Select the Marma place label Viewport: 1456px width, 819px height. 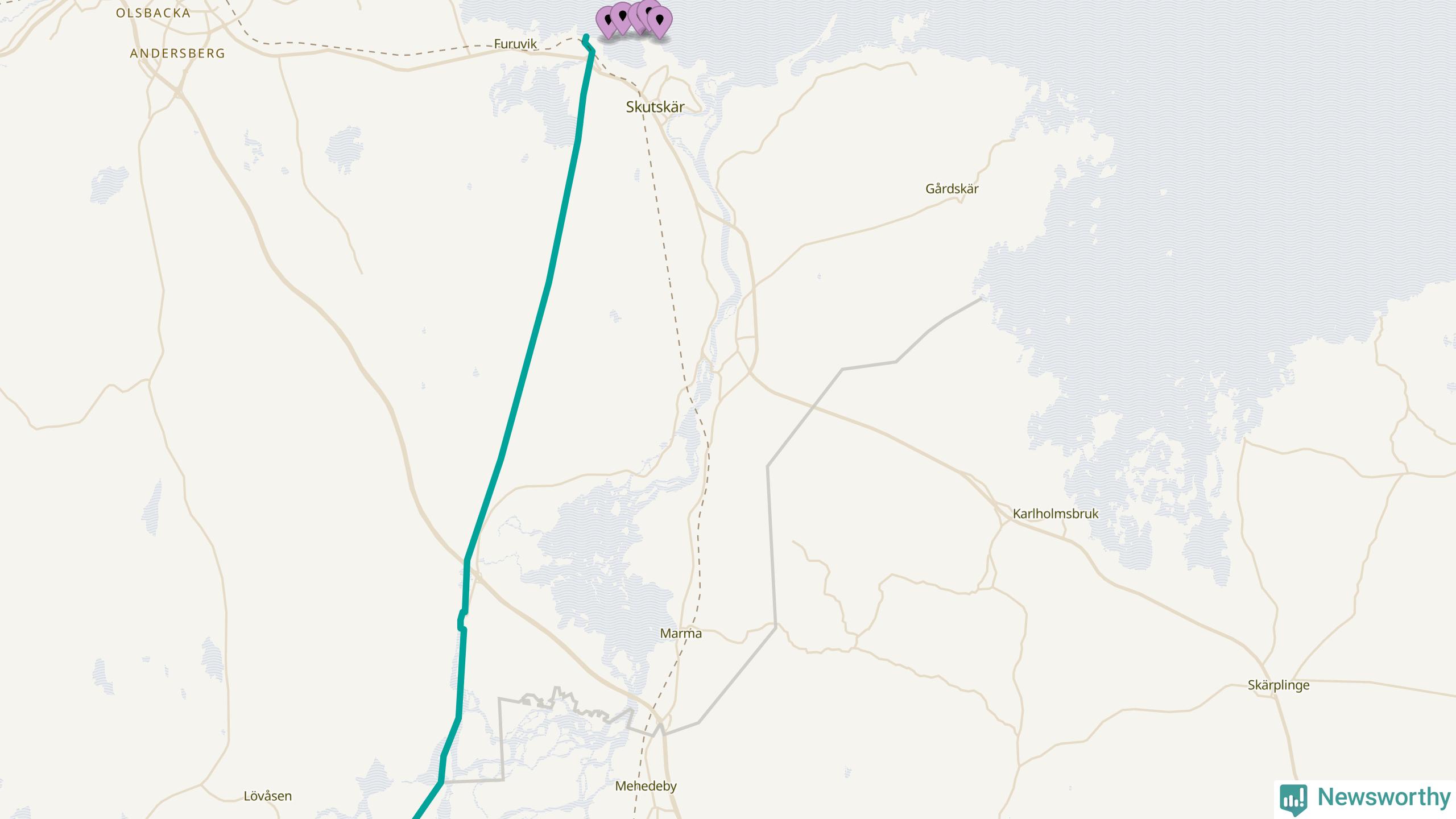681,634
